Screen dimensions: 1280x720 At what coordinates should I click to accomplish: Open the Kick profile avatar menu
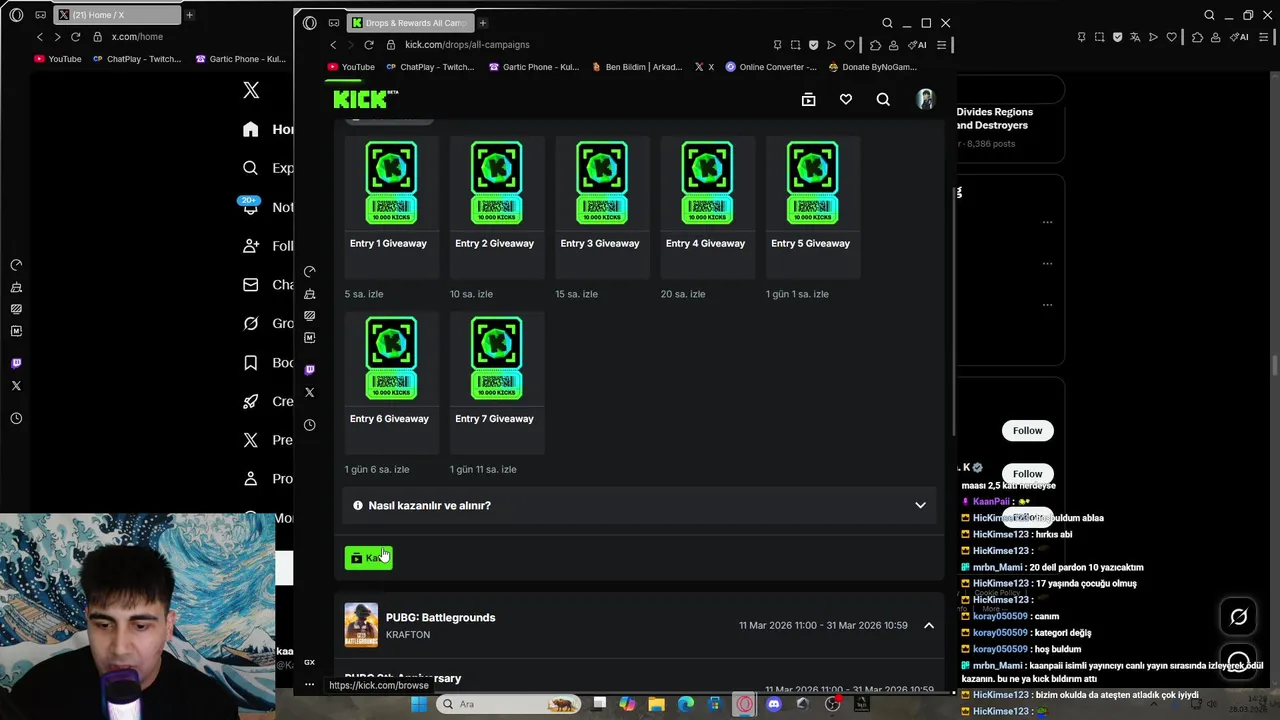926,99
